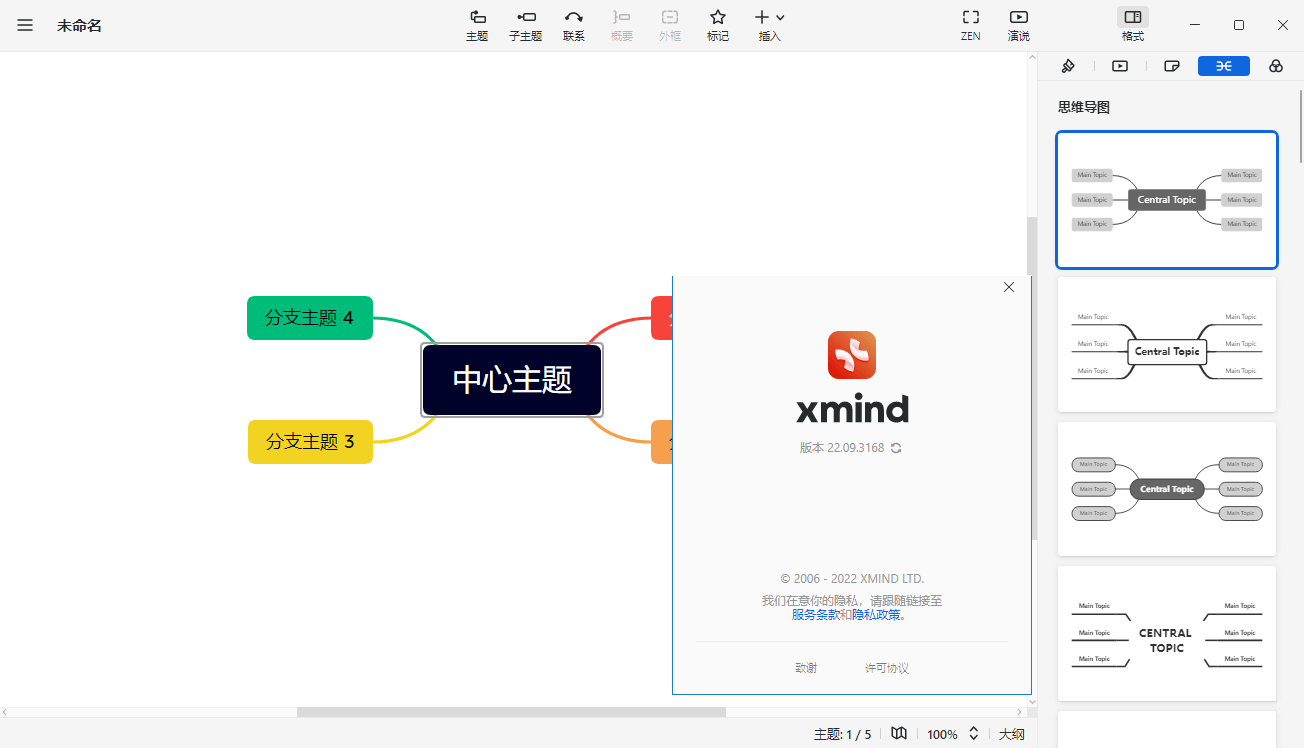The width and height of the screenshot is (1304, 748).
Task: Click the 版本 22.09.3168 version text
Action: coord(842,448)
